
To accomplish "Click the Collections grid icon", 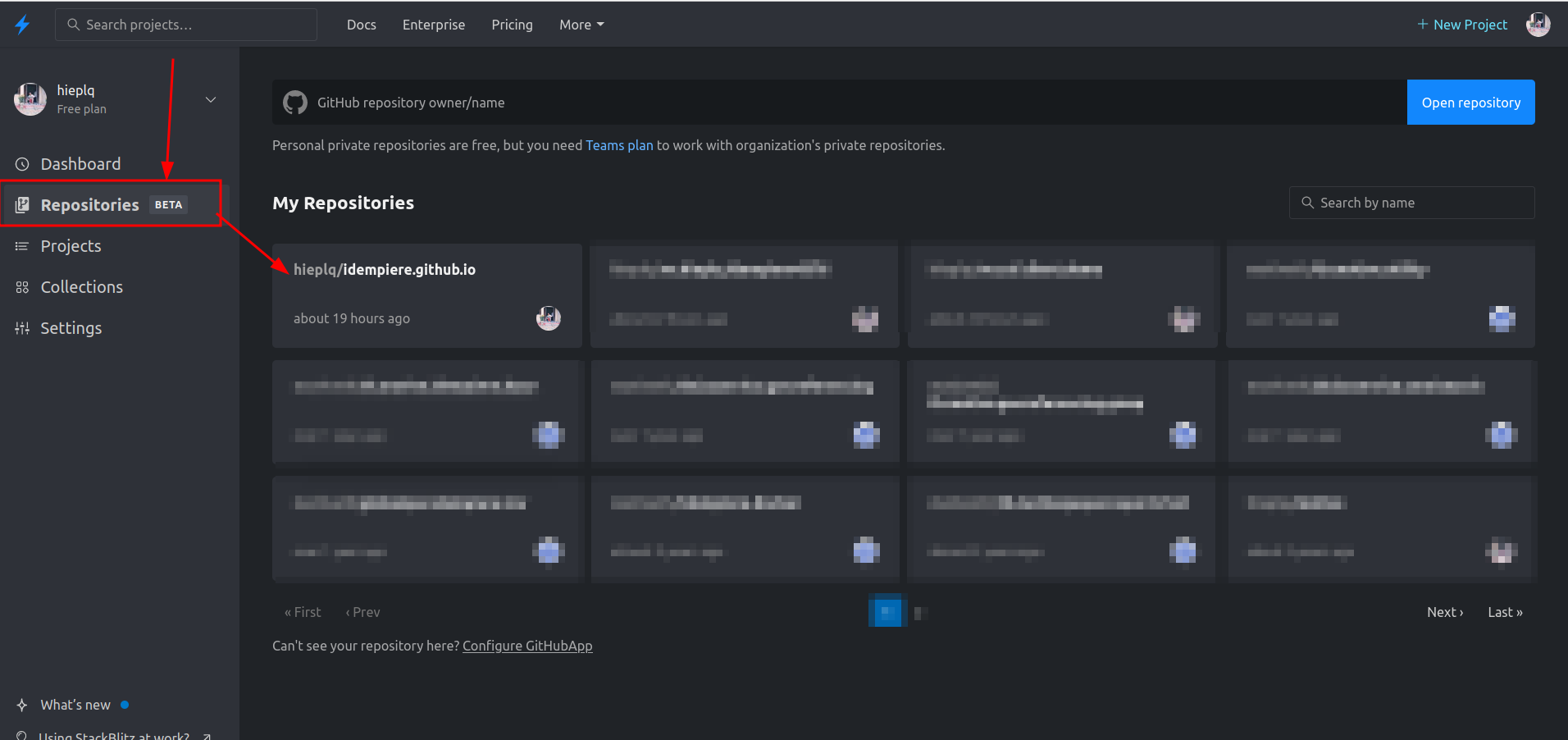I will point(22,287).
